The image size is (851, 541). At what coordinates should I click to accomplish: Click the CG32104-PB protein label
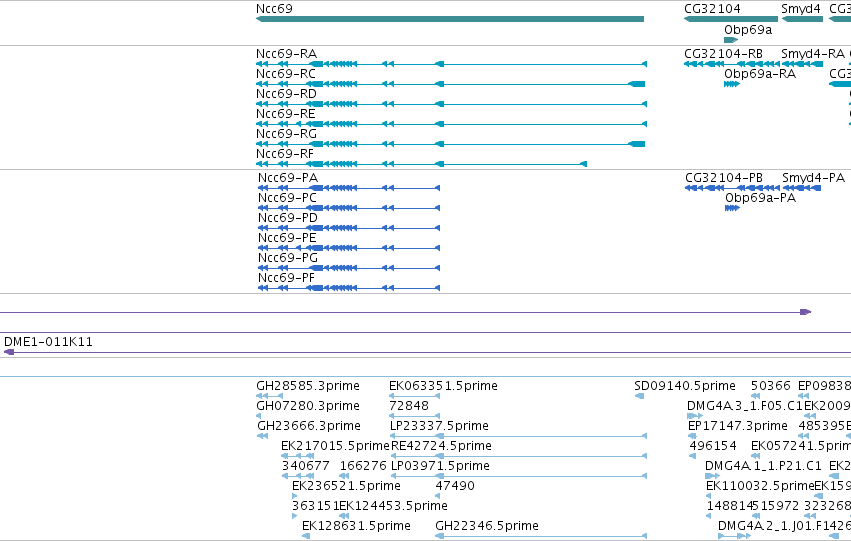click(724, 178)
